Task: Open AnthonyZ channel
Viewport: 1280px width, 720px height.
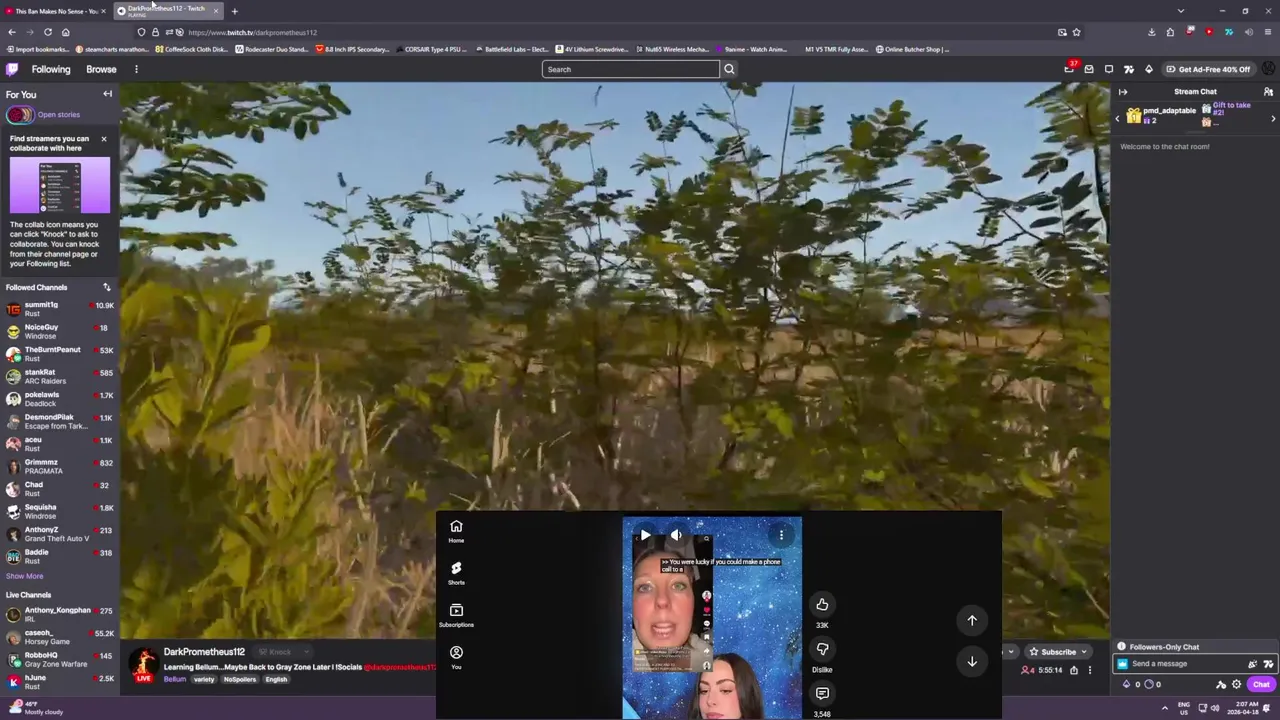Action: point(60,534)
